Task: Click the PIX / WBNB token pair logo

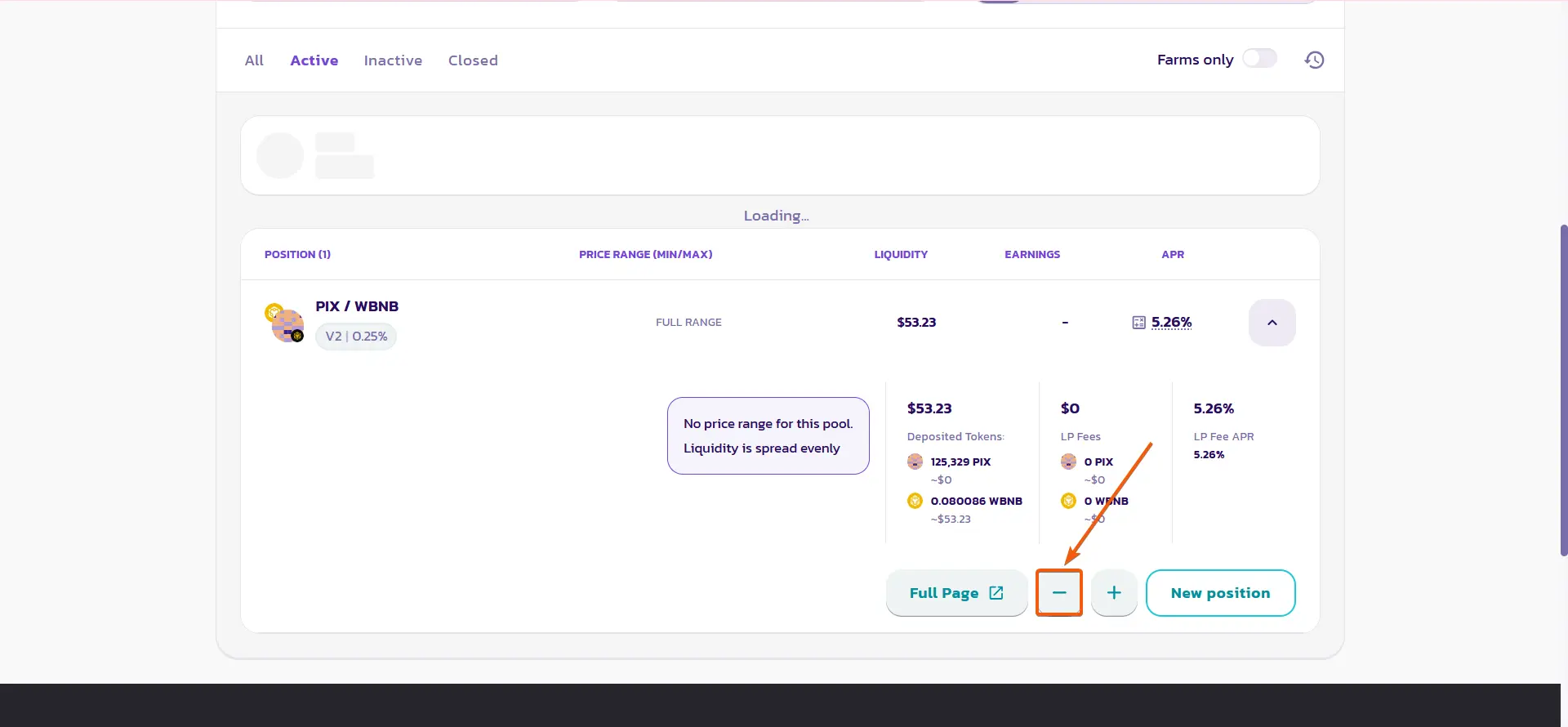Action: click(284, 323)
